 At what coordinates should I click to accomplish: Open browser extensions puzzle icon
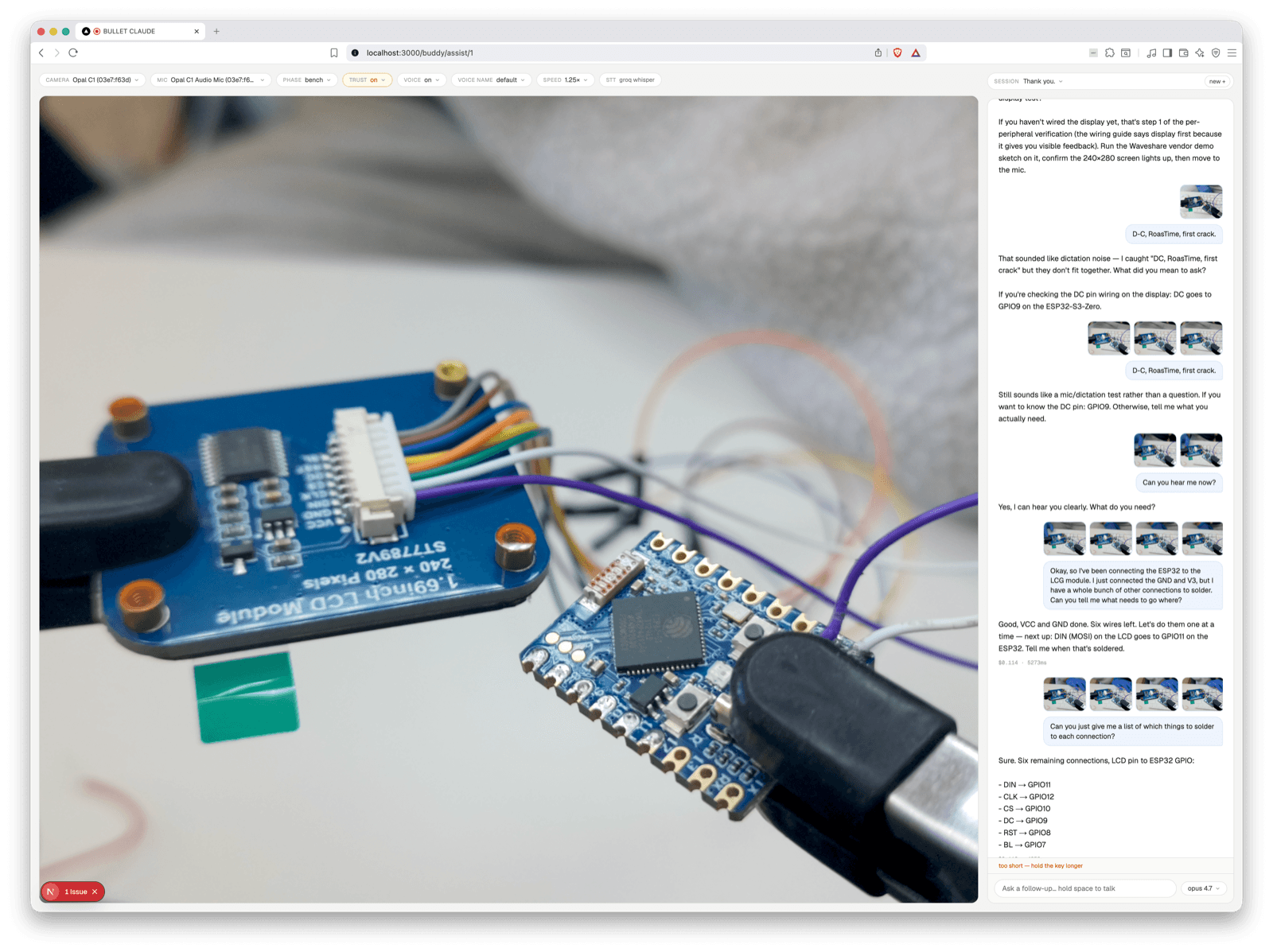pyautogui.click(x=1110, y=52)
